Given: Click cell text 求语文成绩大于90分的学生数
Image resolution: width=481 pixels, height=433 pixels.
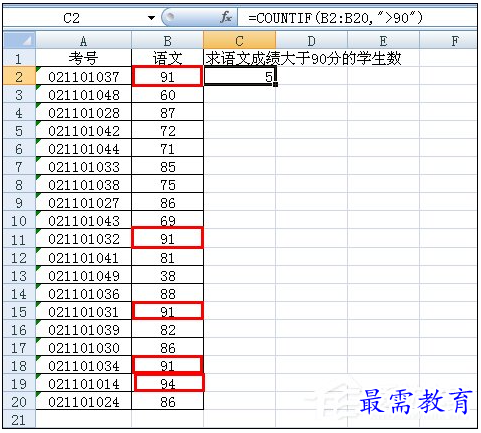Looking at the screenshot, I should pos(303,58).
